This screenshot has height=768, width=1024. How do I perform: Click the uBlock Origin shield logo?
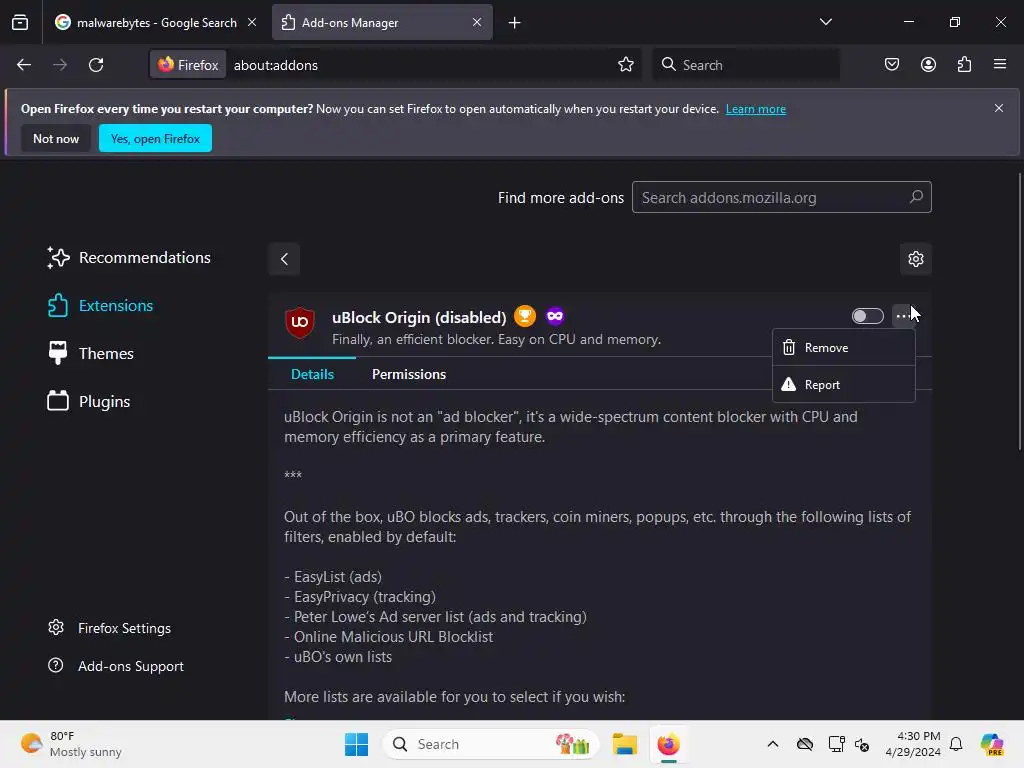300,322
